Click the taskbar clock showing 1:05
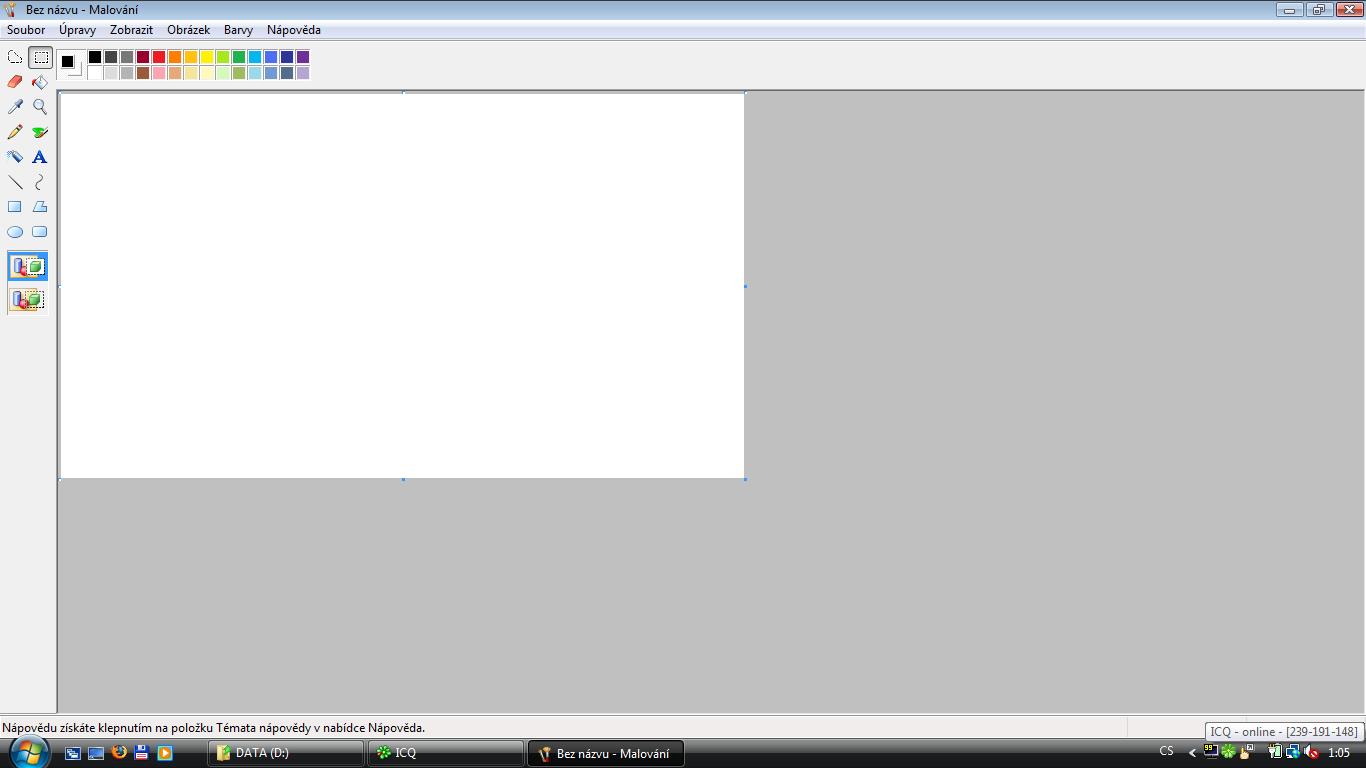 coord(1339,753)
